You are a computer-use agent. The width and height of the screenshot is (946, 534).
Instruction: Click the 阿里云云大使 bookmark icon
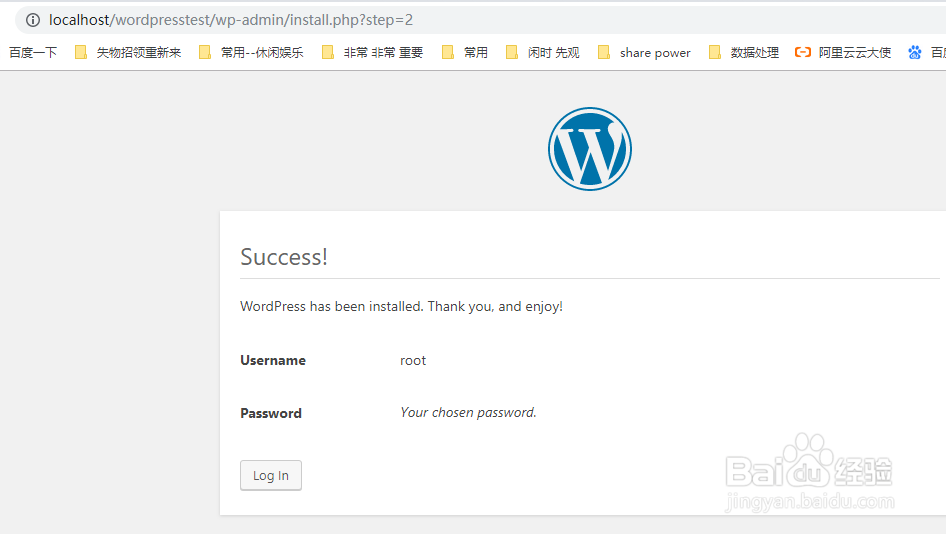(x=803, y=53)
